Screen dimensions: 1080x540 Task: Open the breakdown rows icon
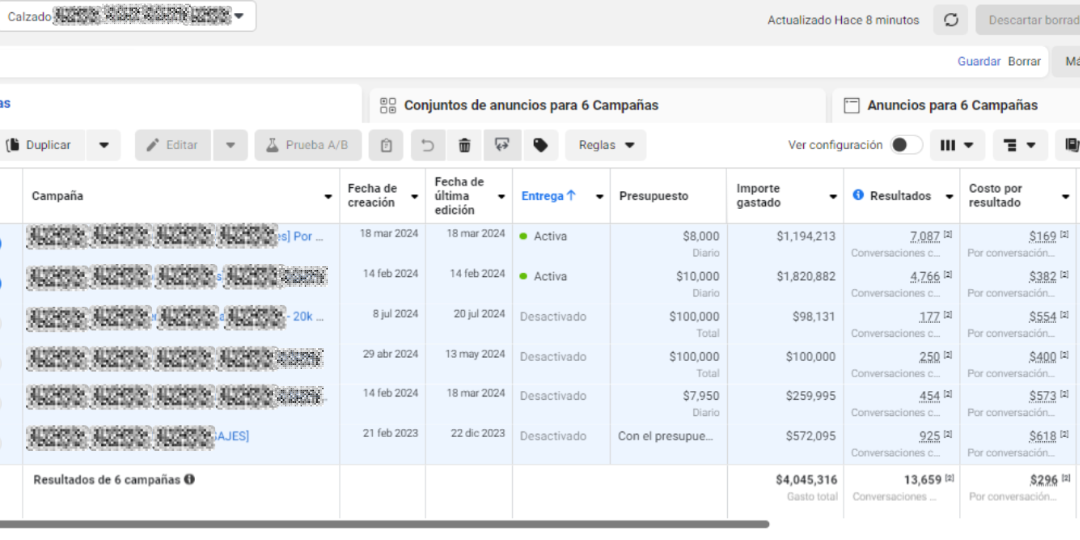[1020, 145]
